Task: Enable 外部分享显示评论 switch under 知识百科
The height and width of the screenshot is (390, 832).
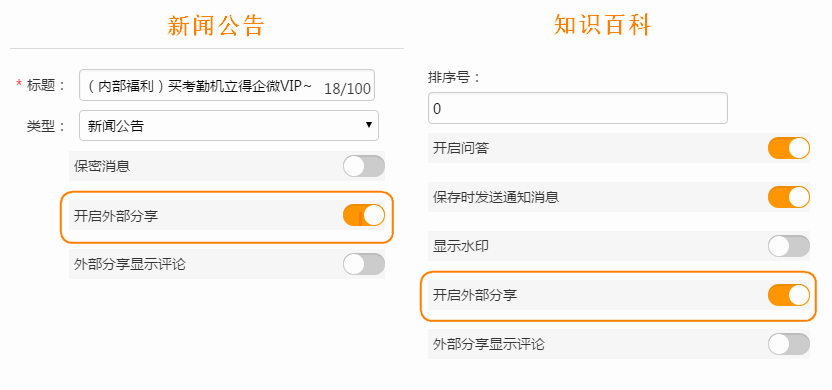Action: point(788,344)
